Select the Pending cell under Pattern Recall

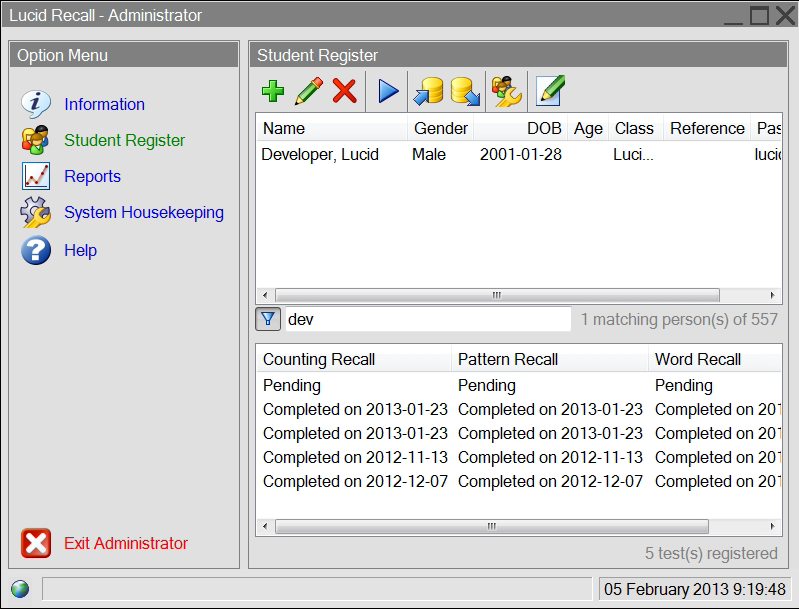click(487, 385)
